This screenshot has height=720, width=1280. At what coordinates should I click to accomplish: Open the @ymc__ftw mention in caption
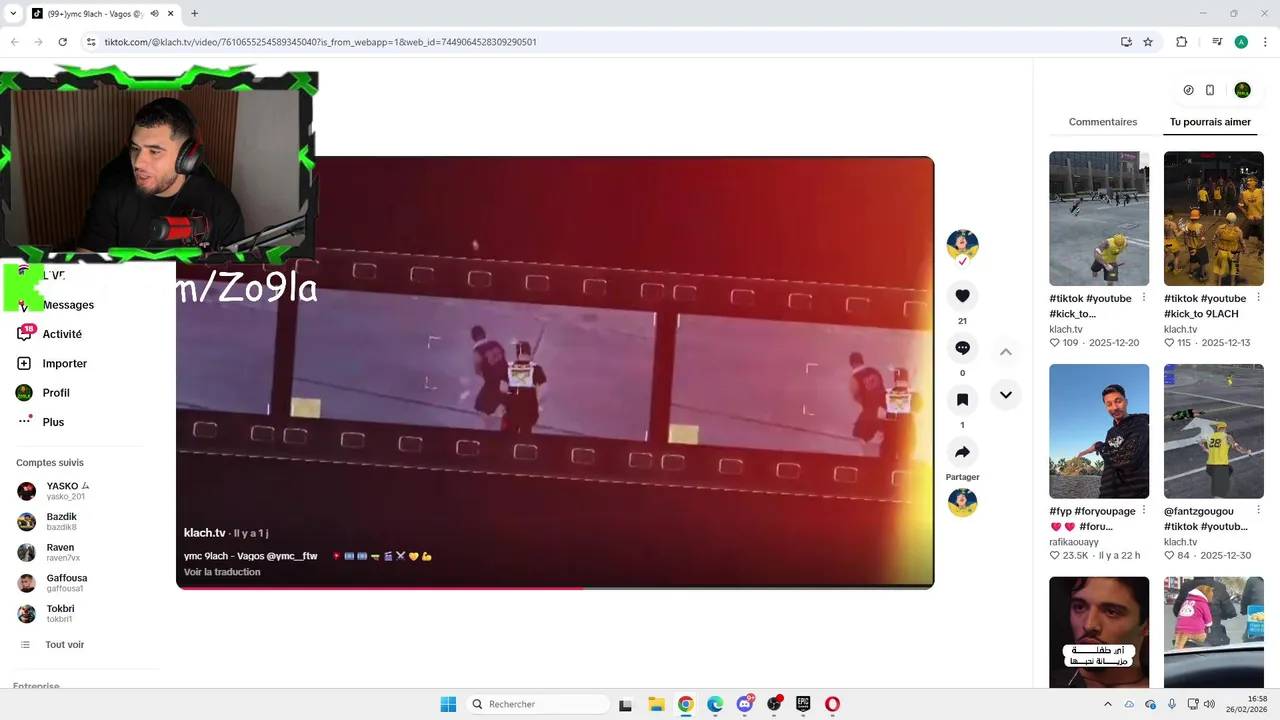pyautogui.click(x=292, y=556)
